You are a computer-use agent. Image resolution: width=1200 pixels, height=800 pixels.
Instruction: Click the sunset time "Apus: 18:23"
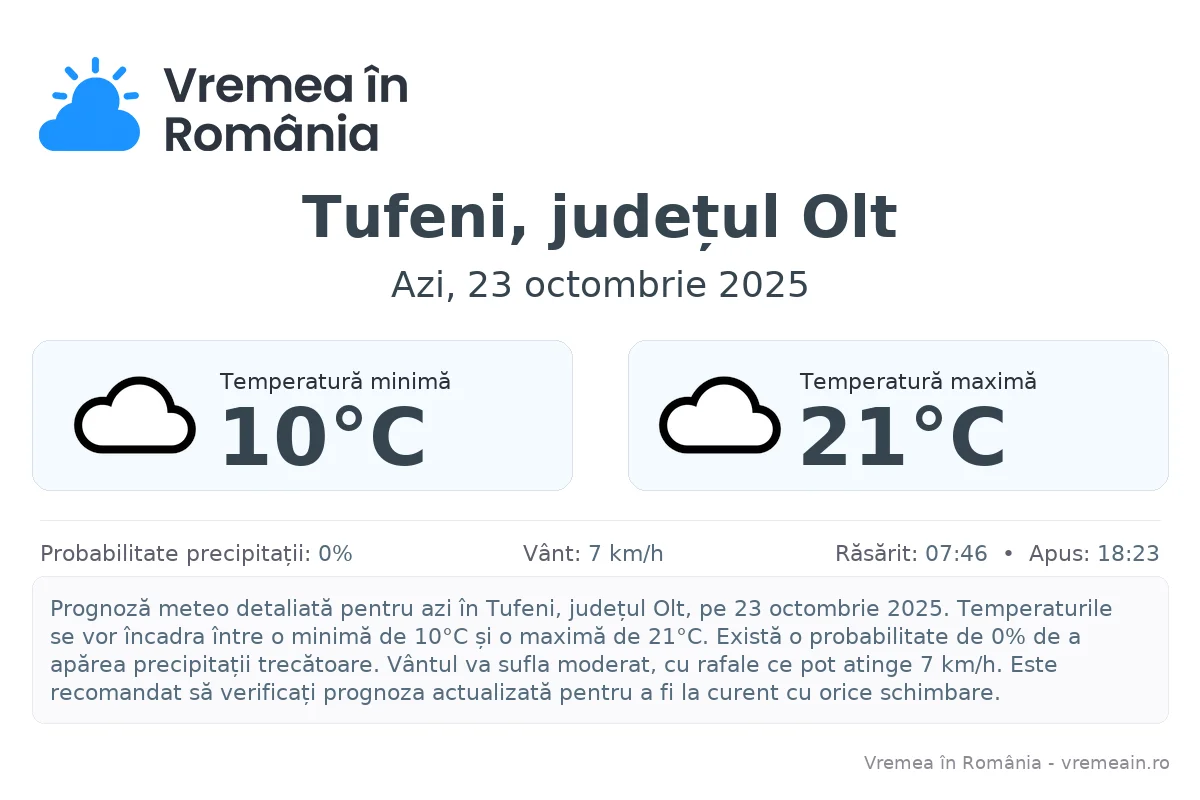click(1094, 554)
